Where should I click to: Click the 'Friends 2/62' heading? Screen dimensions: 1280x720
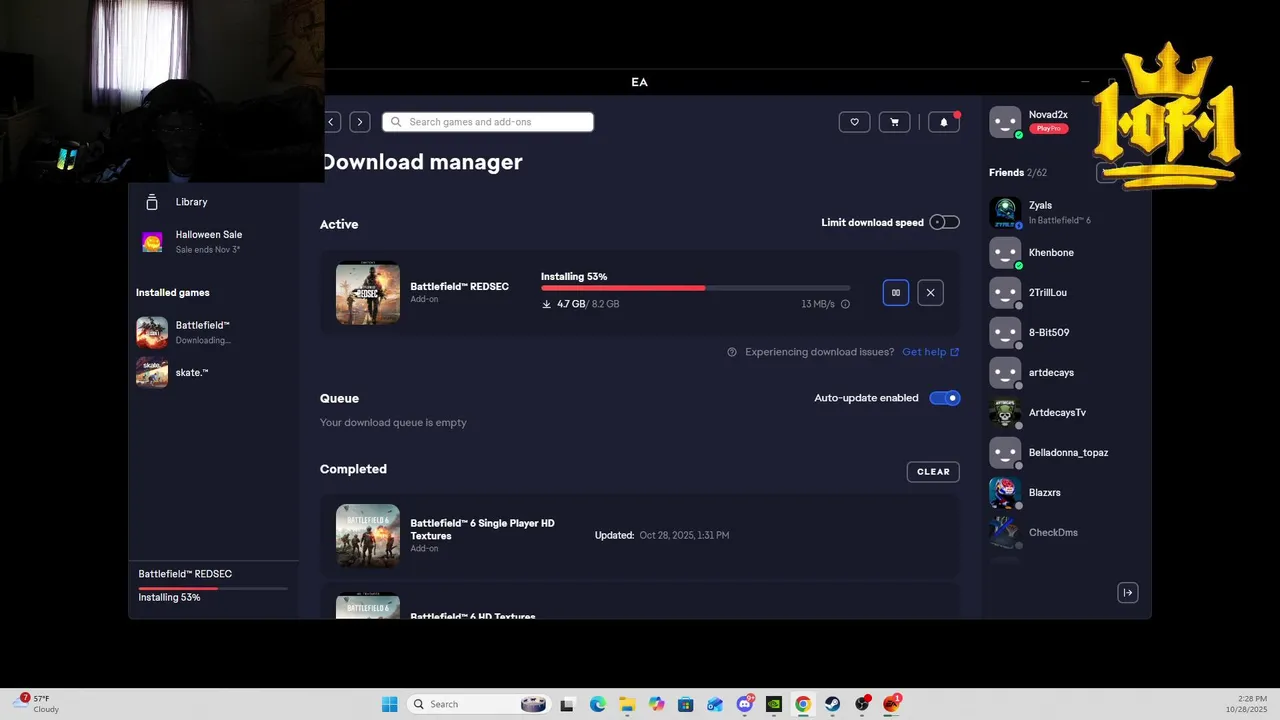[x=1018, y=173]
